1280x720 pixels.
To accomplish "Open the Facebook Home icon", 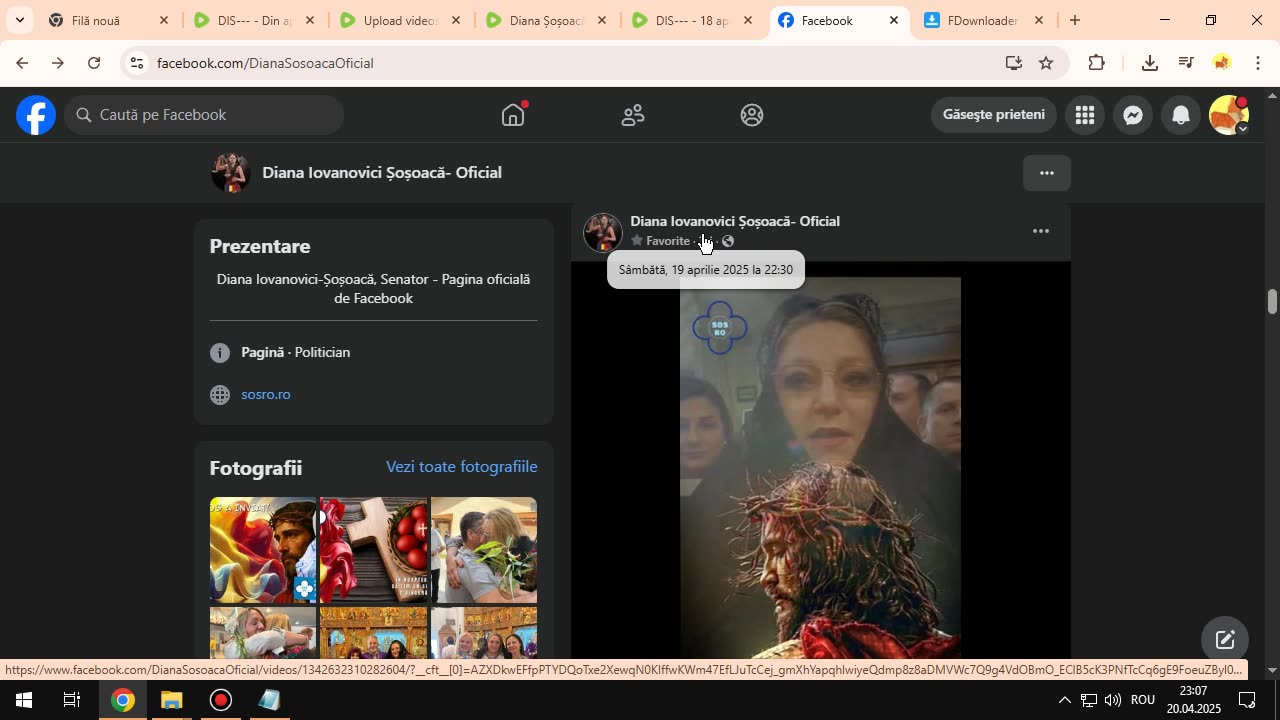I will tap(513, 115).
